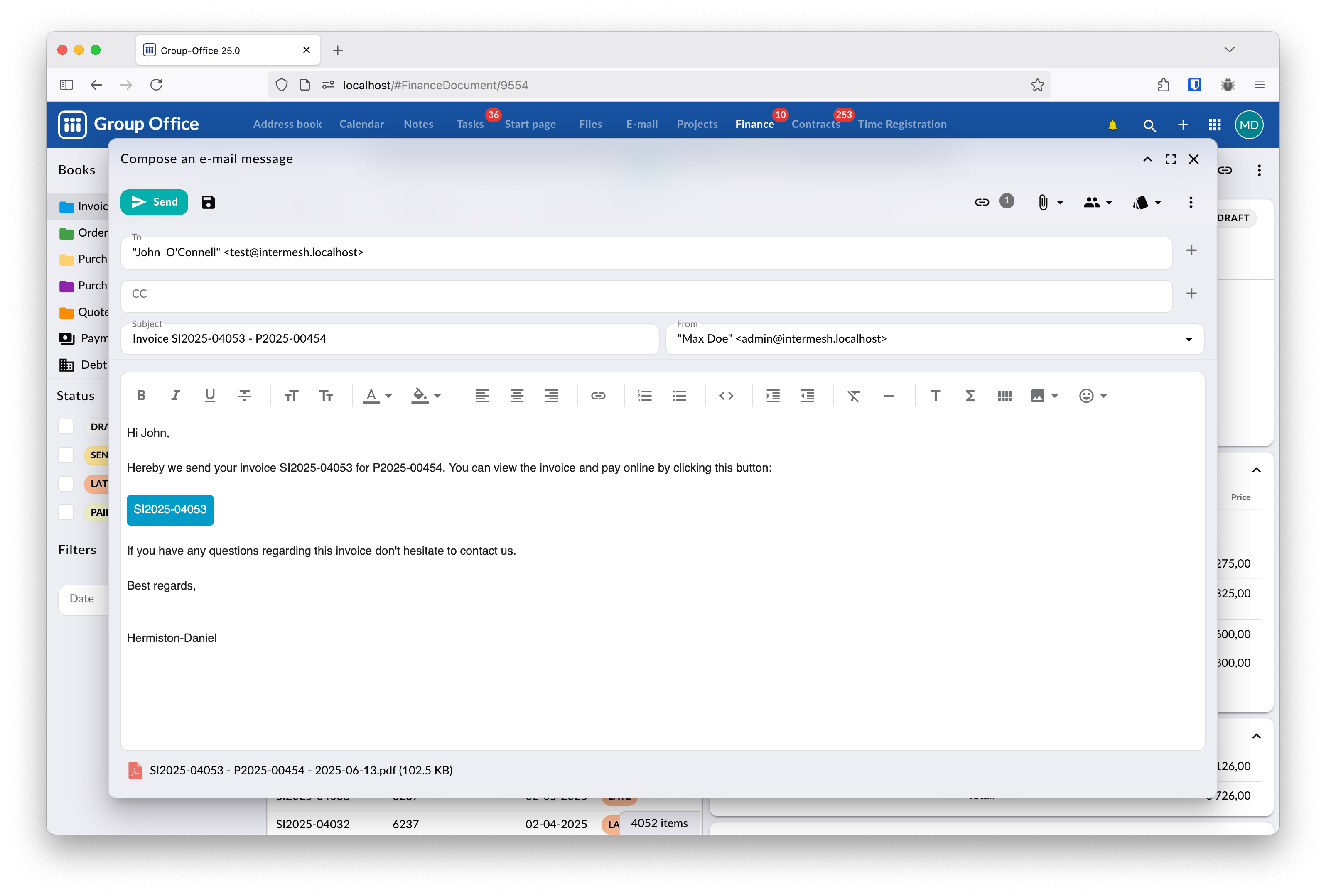
Task: Apply underline formatting
Action: coord(210,395)
